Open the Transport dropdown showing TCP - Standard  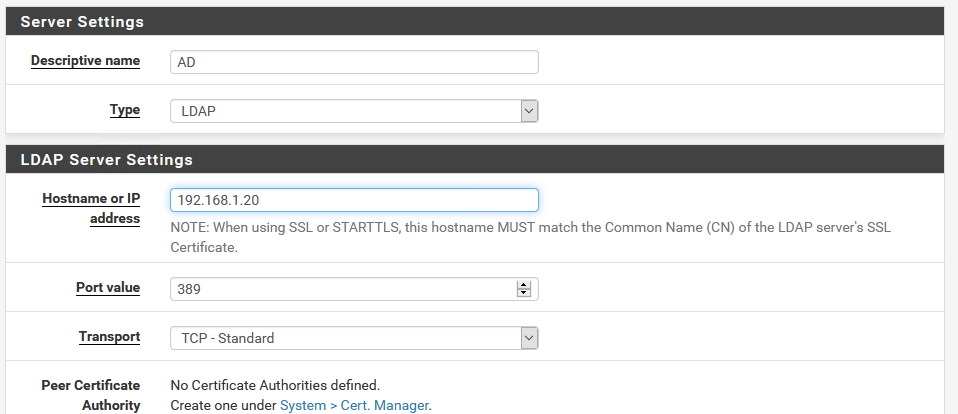[x=354, y=338]
